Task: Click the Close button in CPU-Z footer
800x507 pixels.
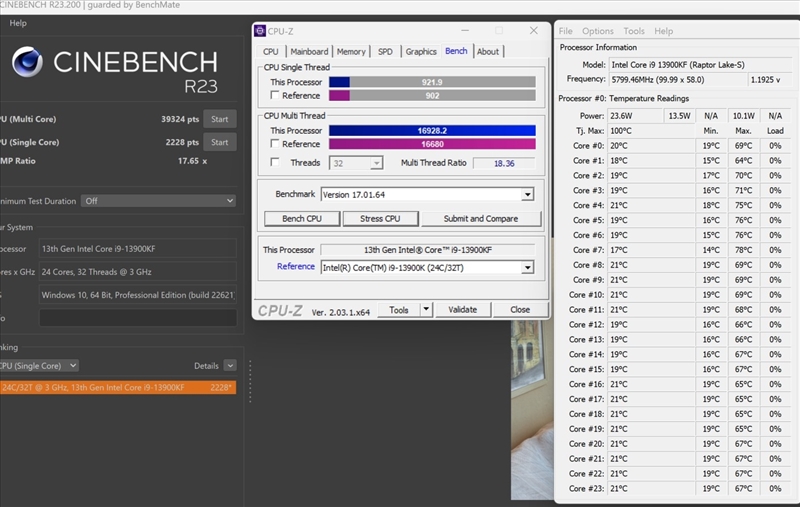Action: (520, 310)
